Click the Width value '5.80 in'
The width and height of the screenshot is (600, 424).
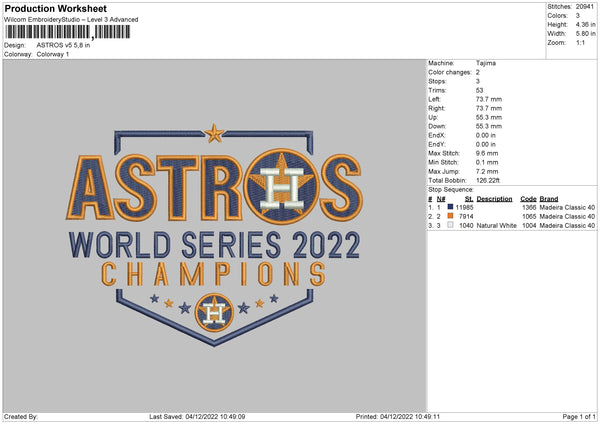(585, 34)
